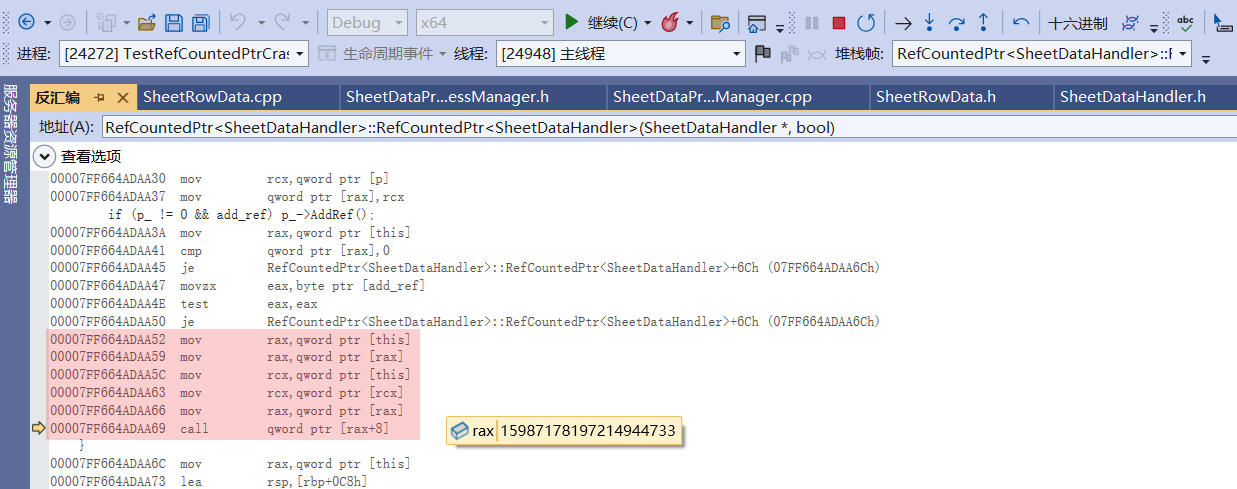Image resolution: width=1237 pixels, height=489 pixels.
Task: Click the Save floppy disk icon
Action: point(174,21)
